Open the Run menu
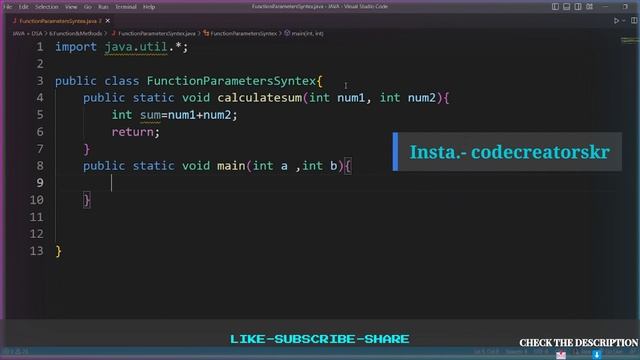 point(103,7)
